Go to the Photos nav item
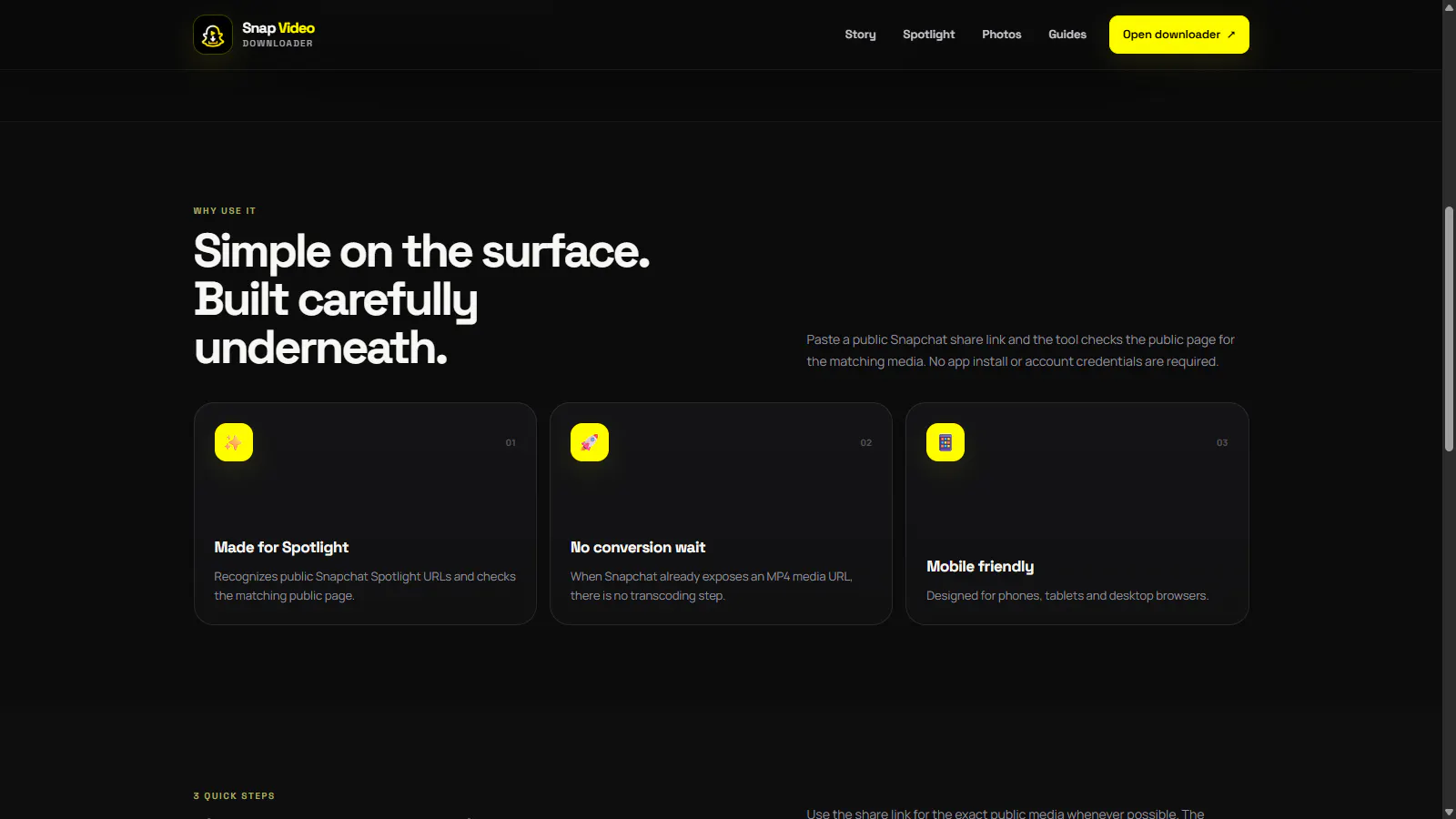Viewport: 1456px width, 819px height. (1001, 35)
